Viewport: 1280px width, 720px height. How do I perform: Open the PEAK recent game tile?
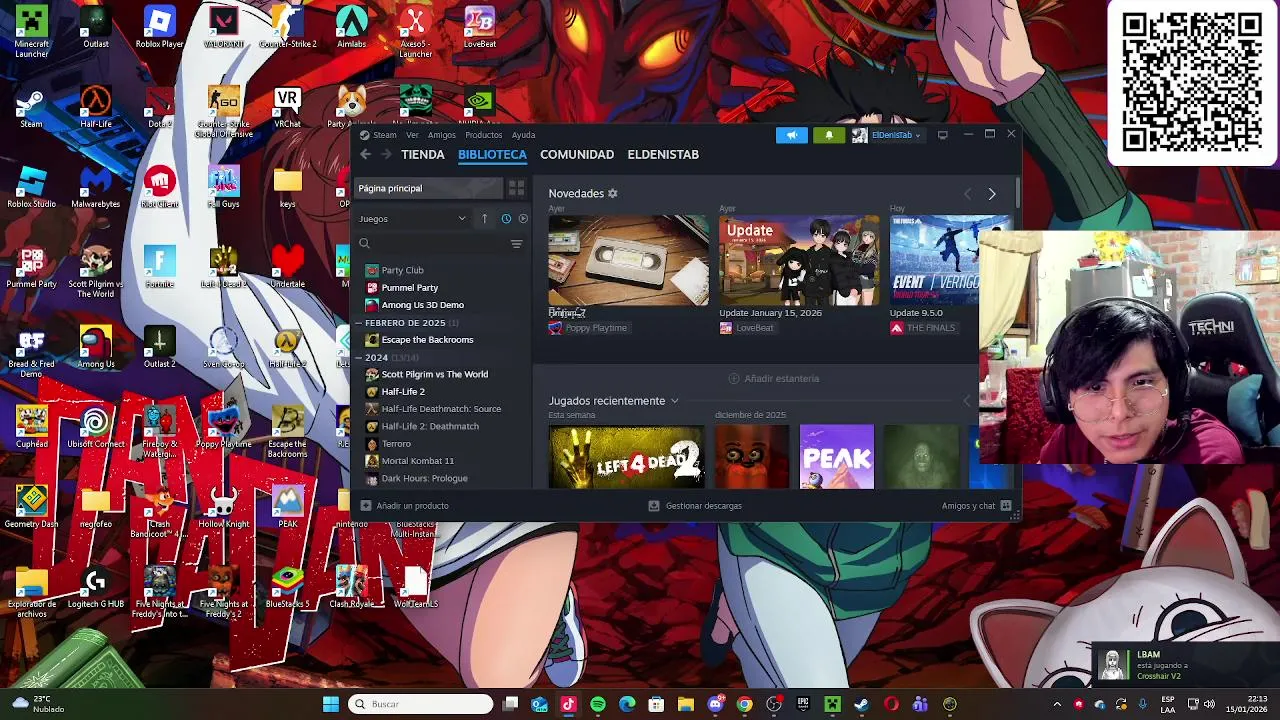[x=837, y=457]
